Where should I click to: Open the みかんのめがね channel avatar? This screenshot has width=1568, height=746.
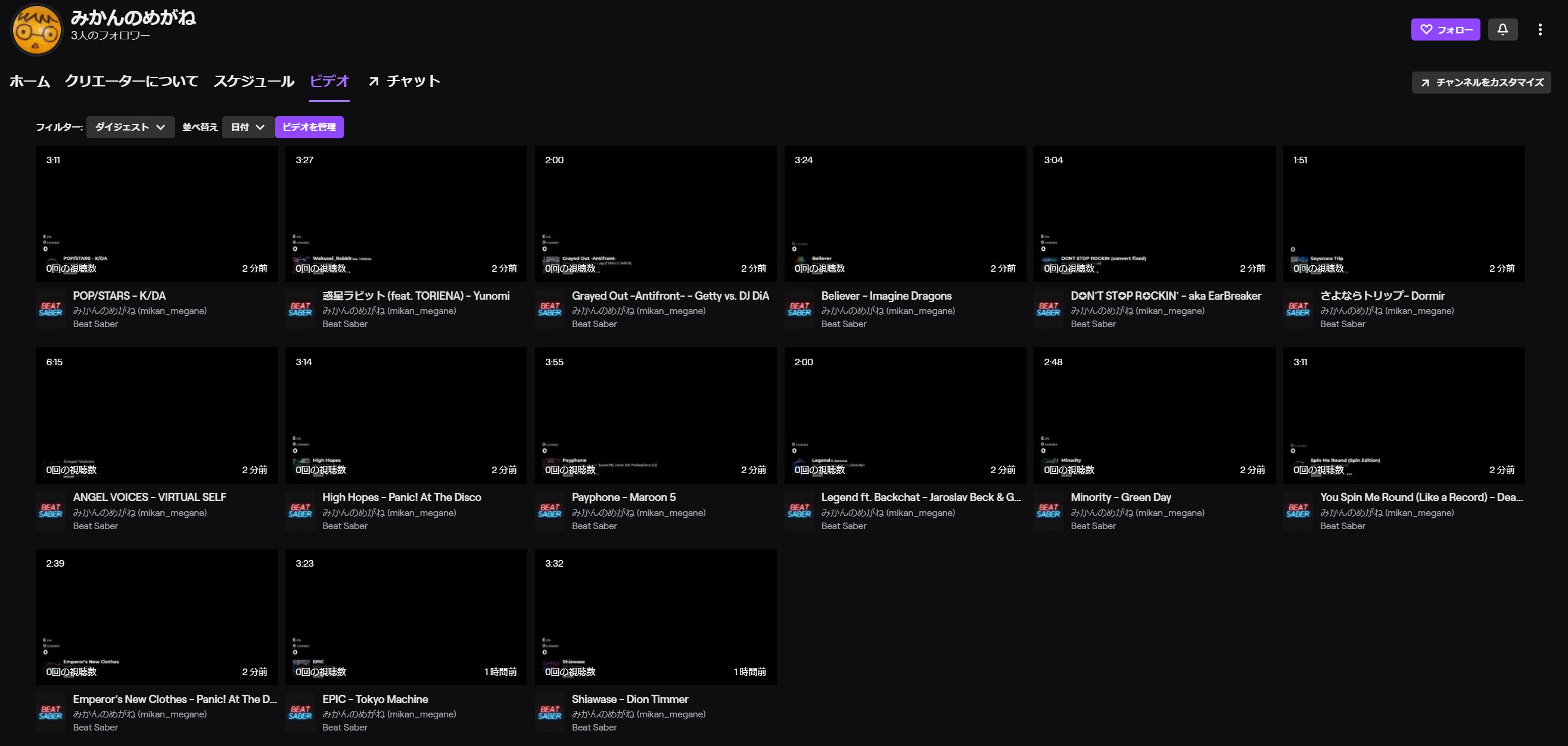tap(37, 29)
